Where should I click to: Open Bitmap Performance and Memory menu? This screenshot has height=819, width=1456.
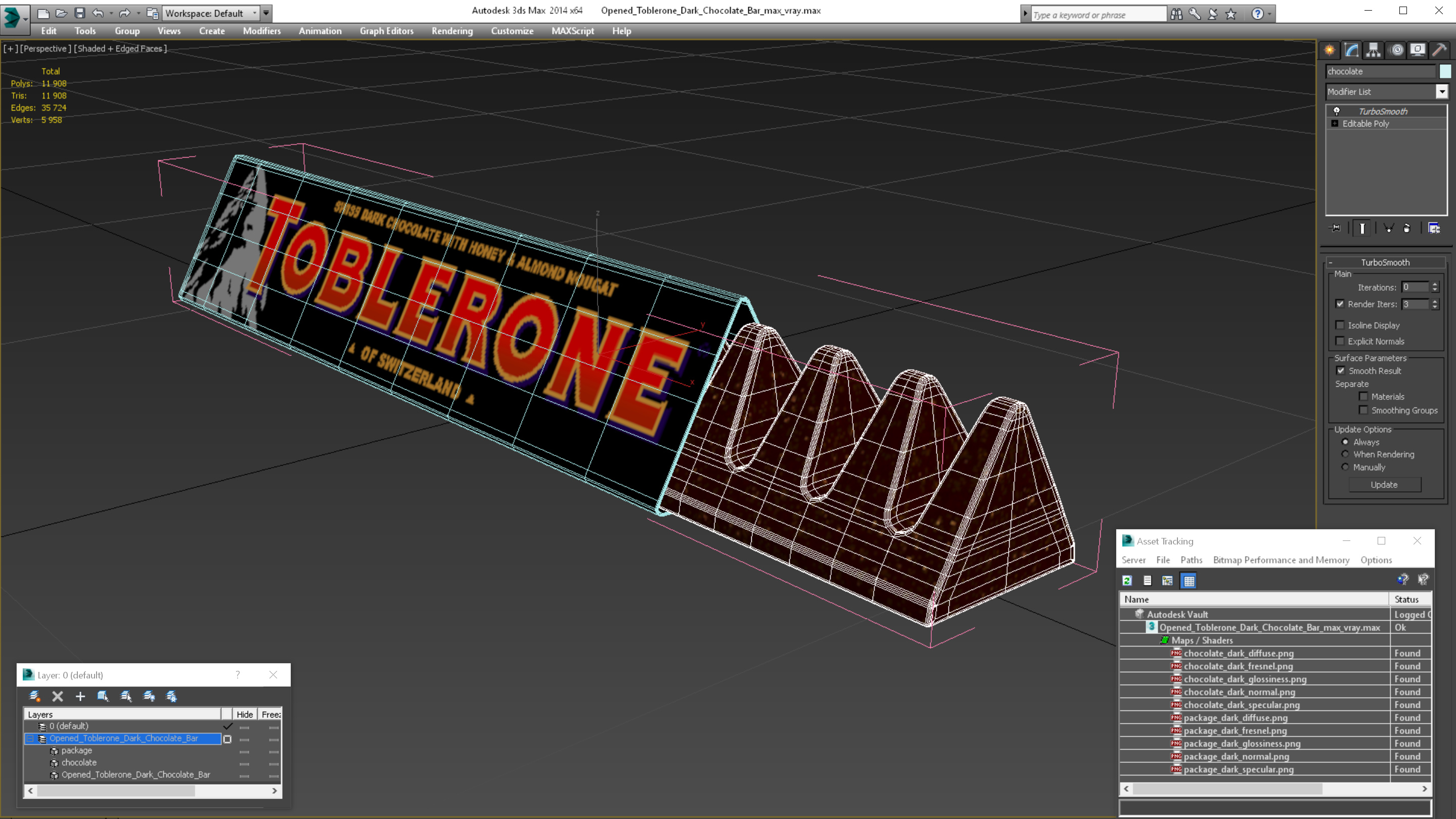pyautogui.click(x=1281, y=560)
